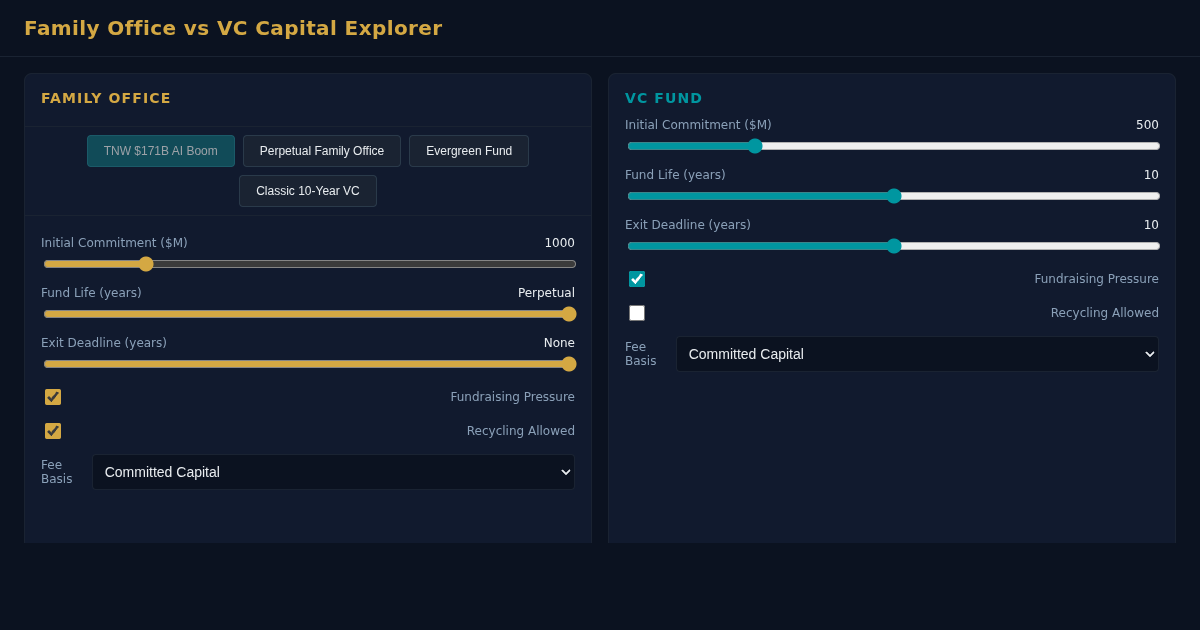Click the VC commitment value 500
Image resolution: width=1200 pixels, height=630 pixels.
coord(1147,125)
